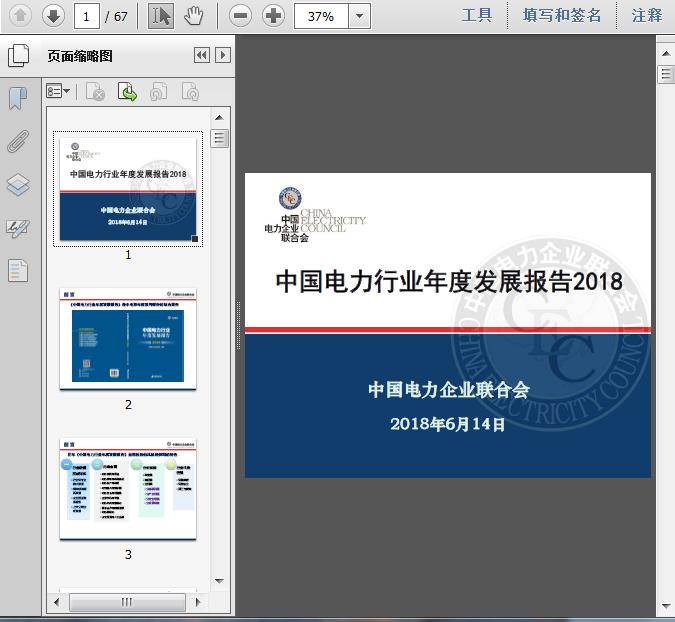Click the delete pages icon
The image size is (675, 622).
(96, 92)
